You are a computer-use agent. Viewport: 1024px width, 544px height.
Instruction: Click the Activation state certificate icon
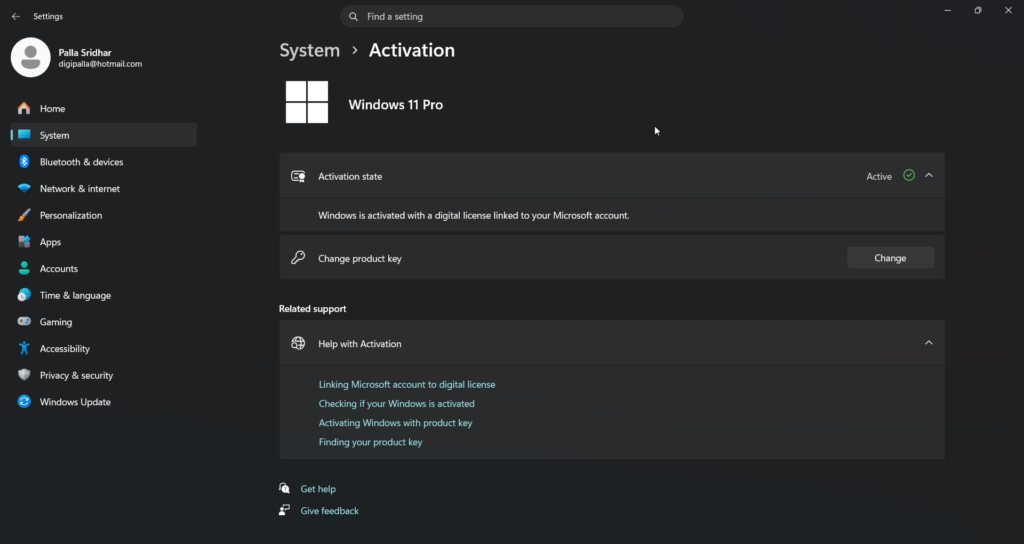[298, 176]
